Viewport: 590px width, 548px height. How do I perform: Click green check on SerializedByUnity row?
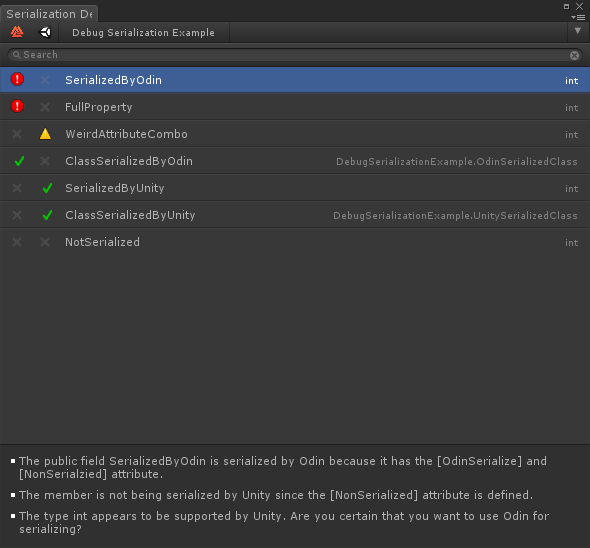click(47, 188)
